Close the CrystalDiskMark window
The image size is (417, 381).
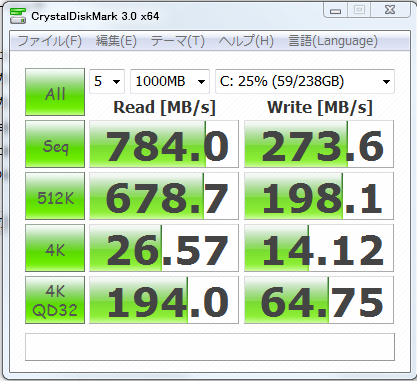point(390,10)
